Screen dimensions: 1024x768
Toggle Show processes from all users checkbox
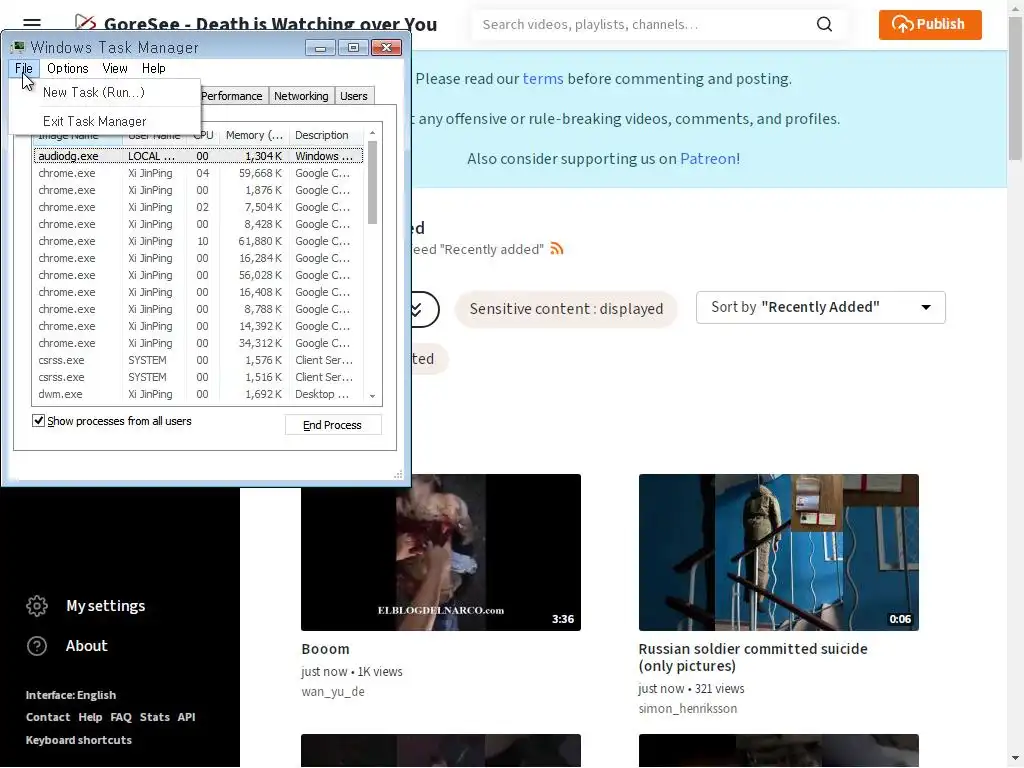(x=39, y=421)
